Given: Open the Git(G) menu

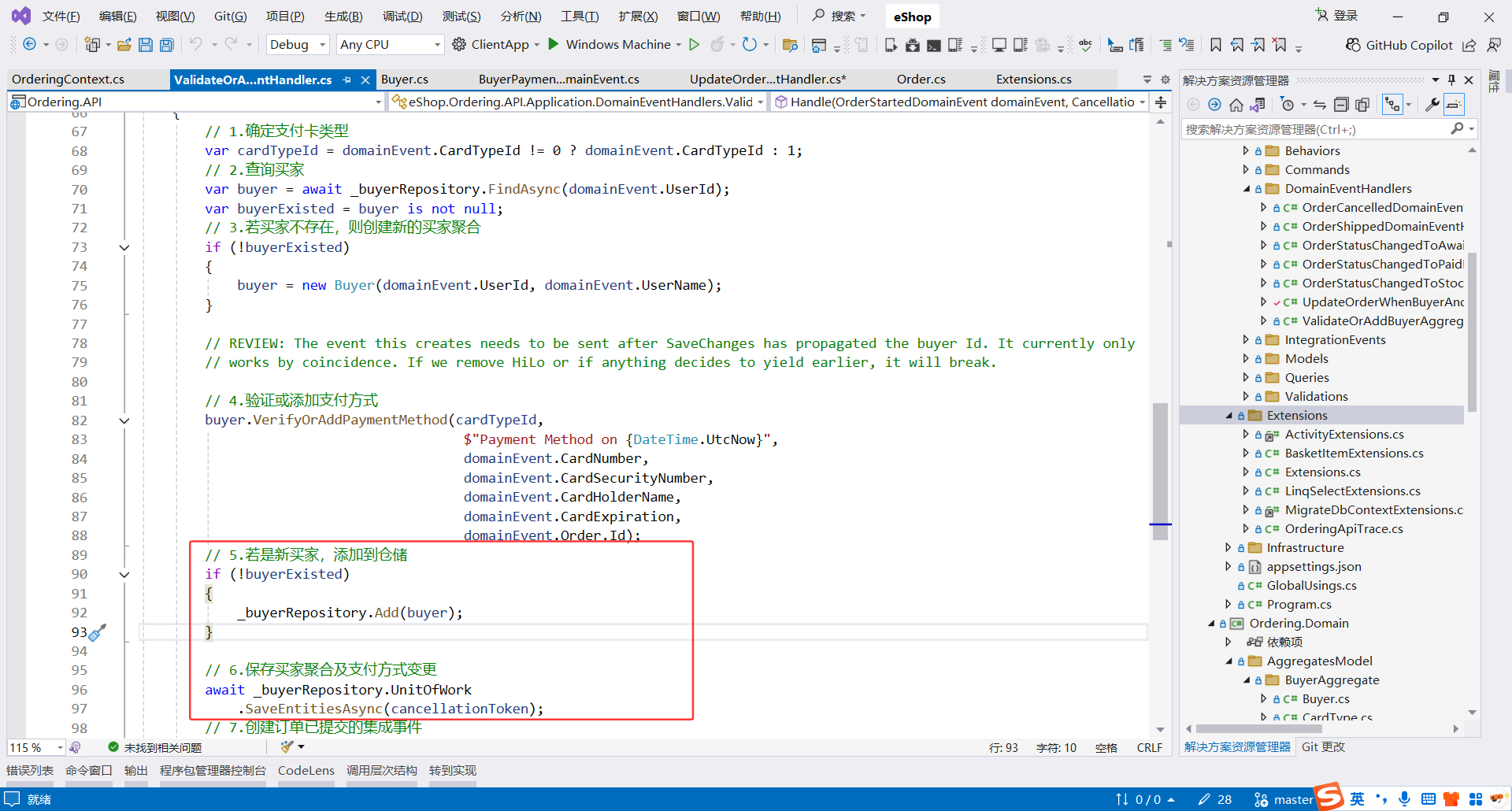Looking at the screenshot, I should pyautogui.click(x=230, y=17).
